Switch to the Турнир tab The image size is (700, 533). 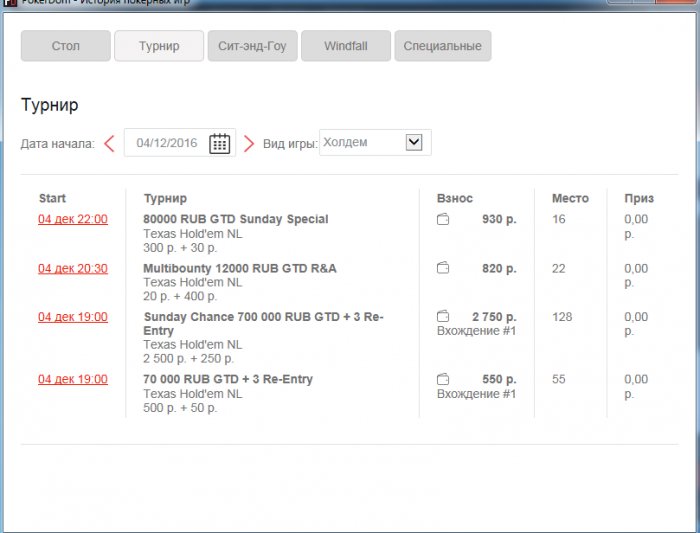[x=159, y=46]
